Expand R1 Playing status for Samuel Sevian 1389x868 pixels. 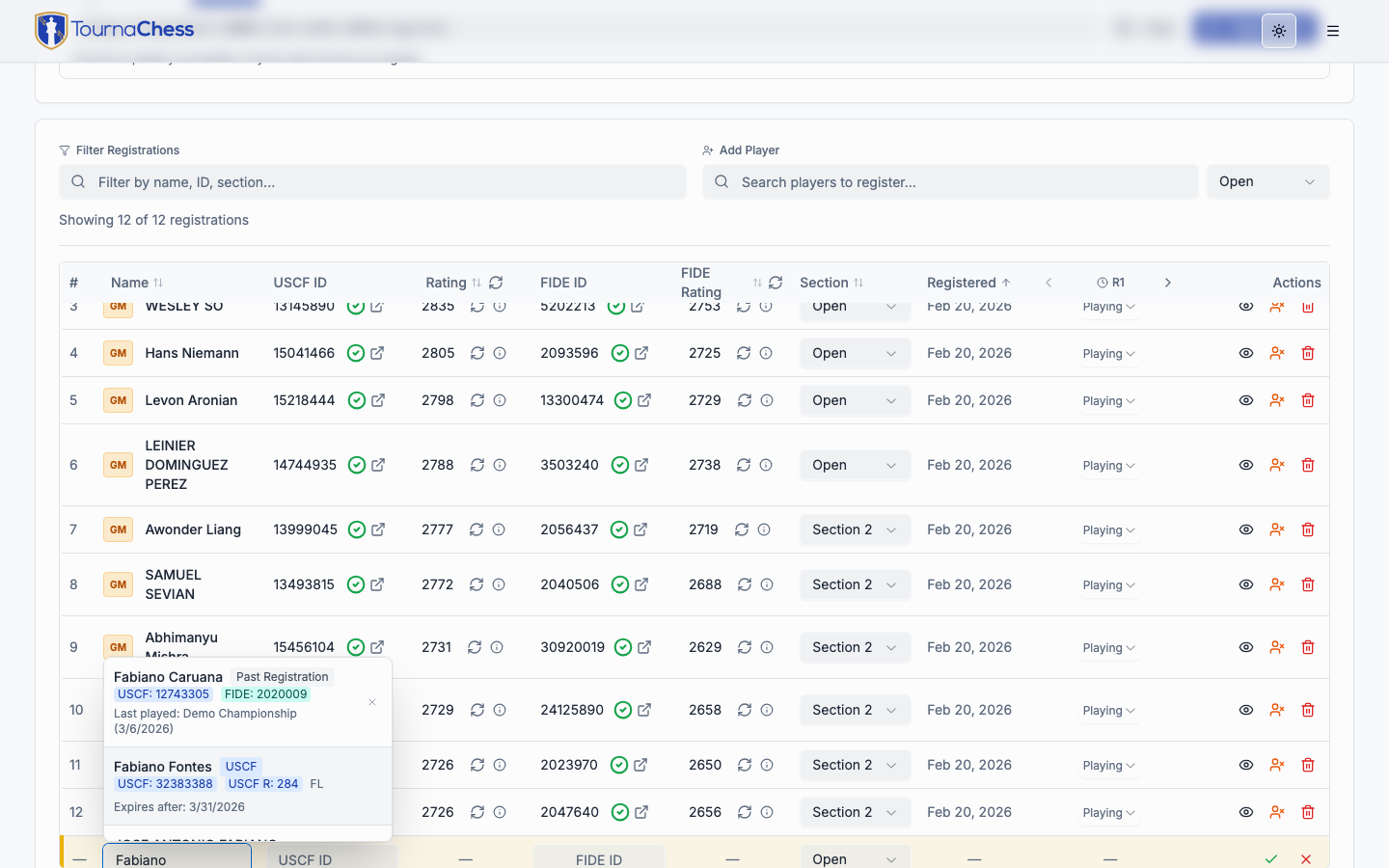point(1108,585)
